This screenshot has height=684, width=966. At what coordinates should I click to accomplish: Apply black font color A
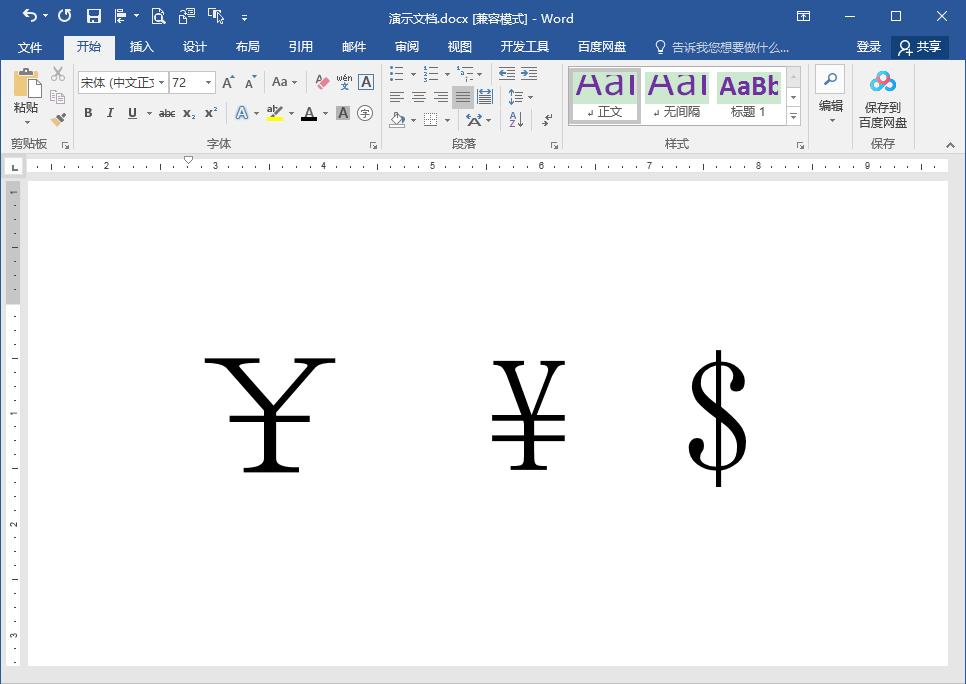(x=309, y=113)
